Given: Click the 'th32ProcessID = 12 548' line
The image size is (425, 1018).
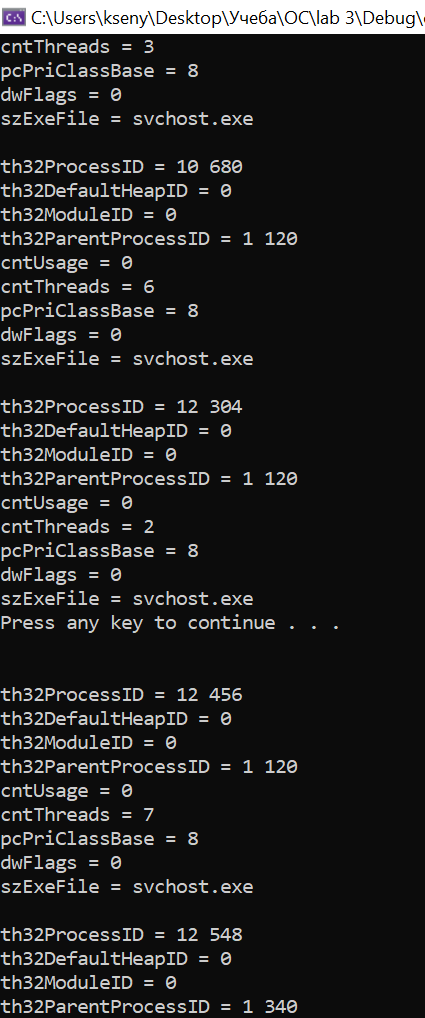Looking at the screenshot, I should click(x=121, y=935).
